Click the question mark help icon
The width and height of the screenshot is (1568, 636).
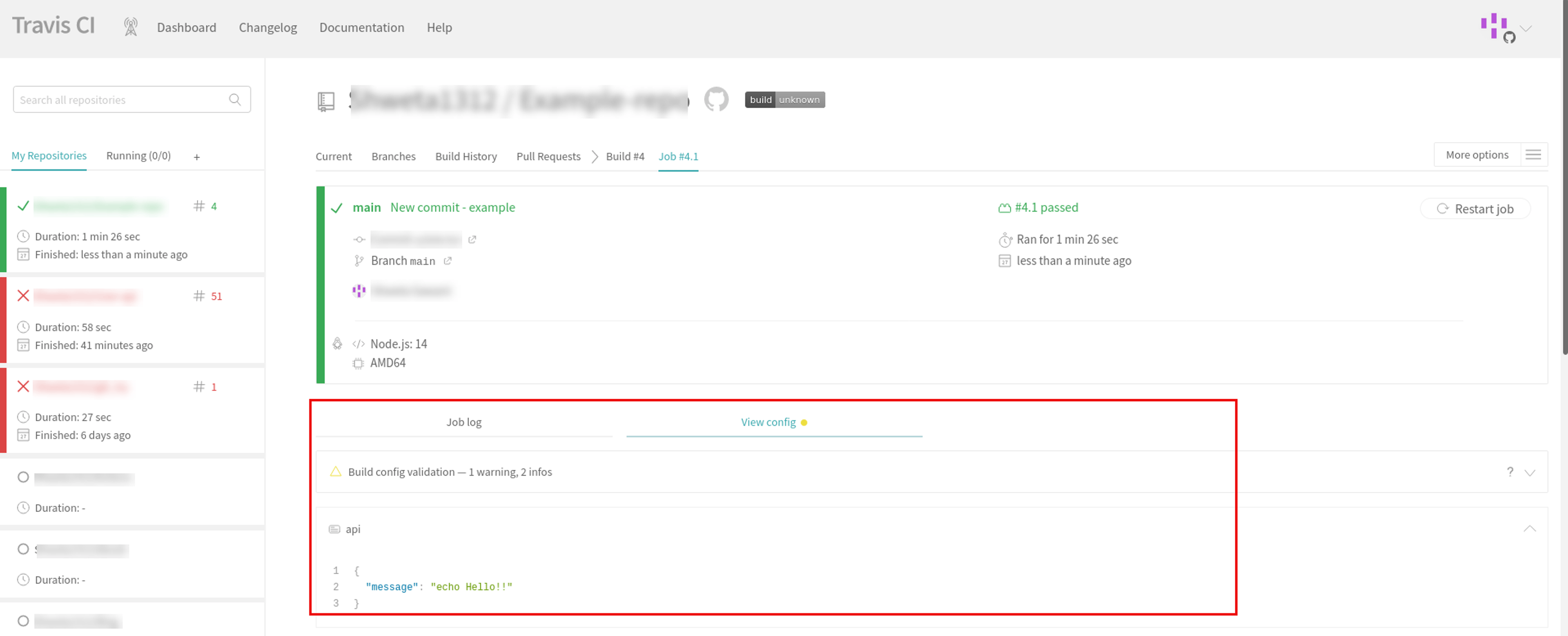(1510, 471)
